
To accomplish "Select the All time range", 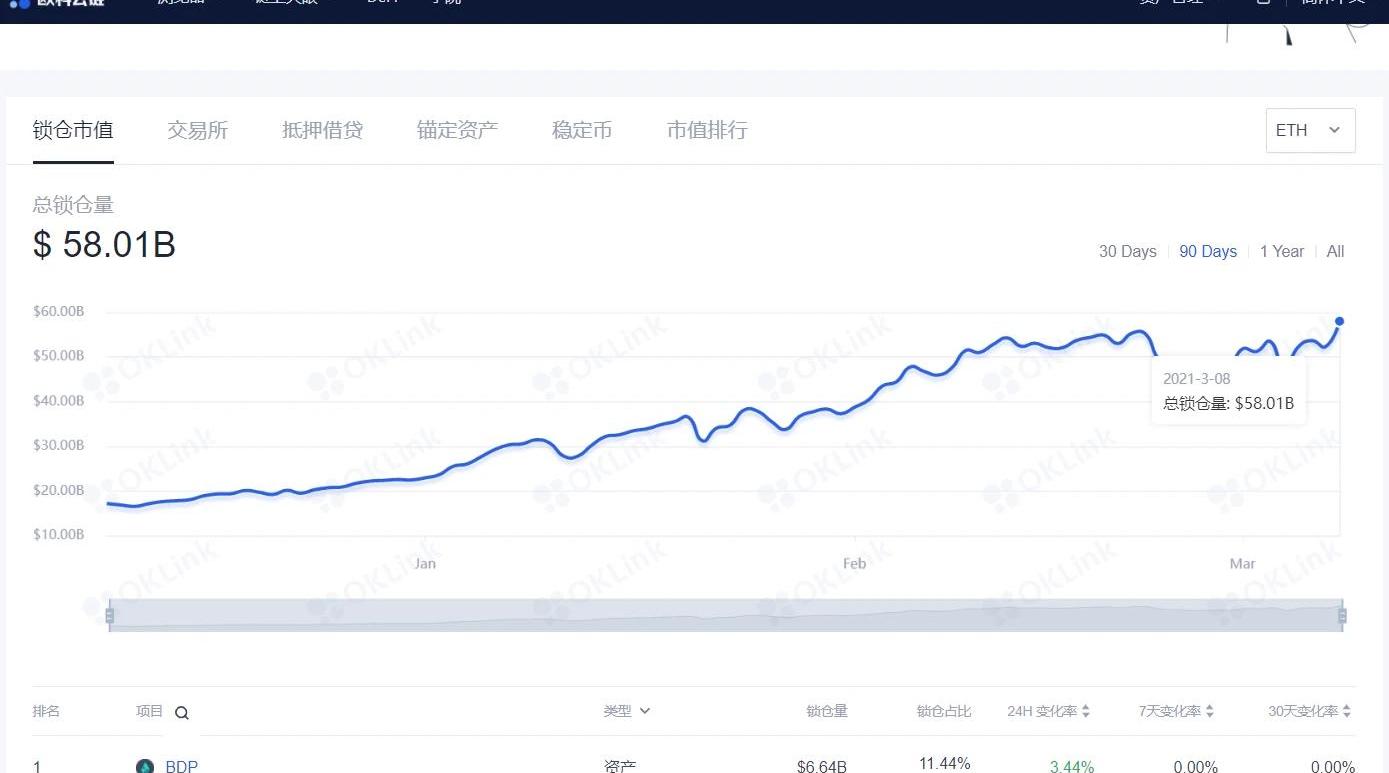I will (1335, 252).
